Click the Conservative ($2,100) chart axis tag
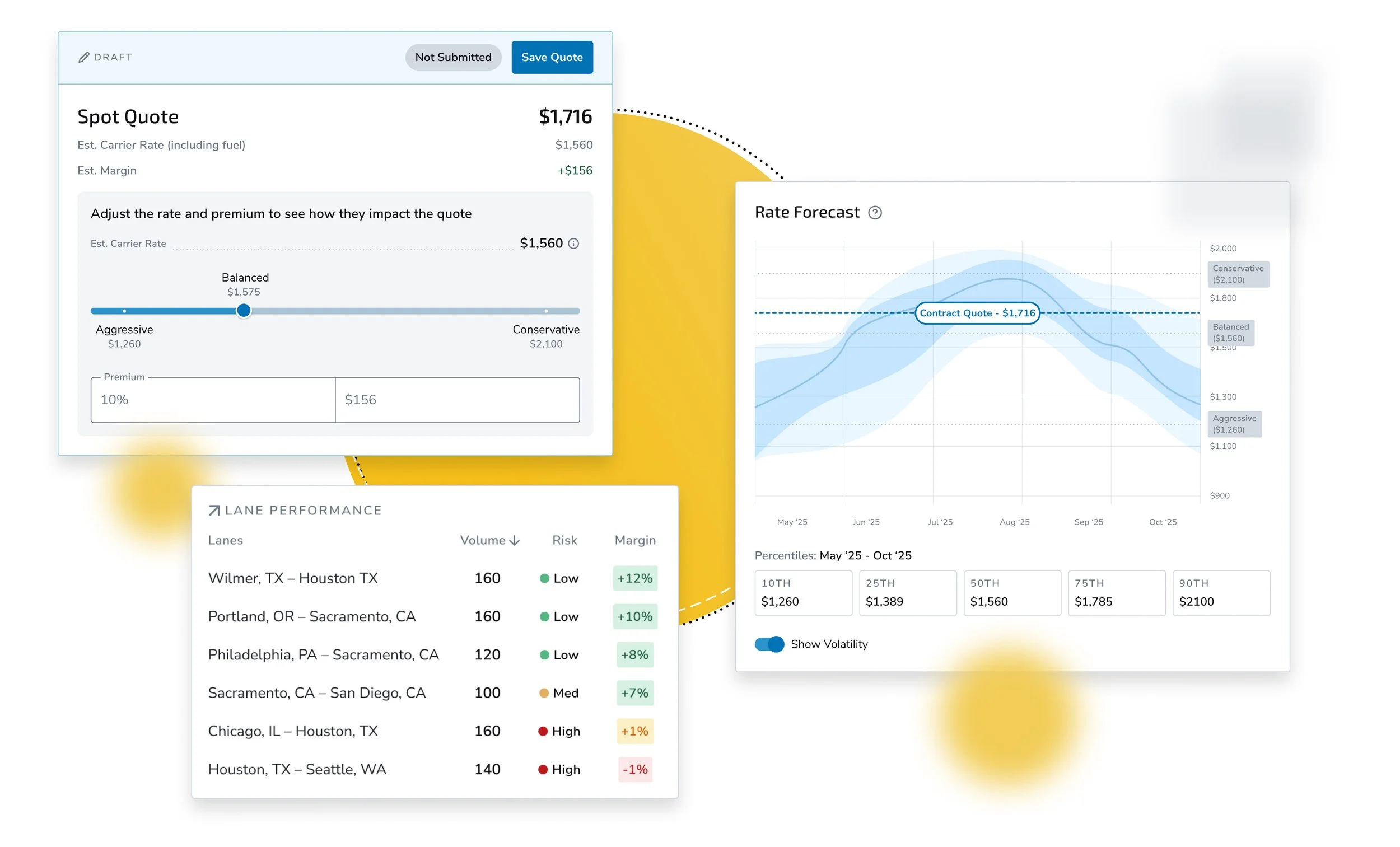Viewport: 1400px width, 847px height. coord(1238,274)
